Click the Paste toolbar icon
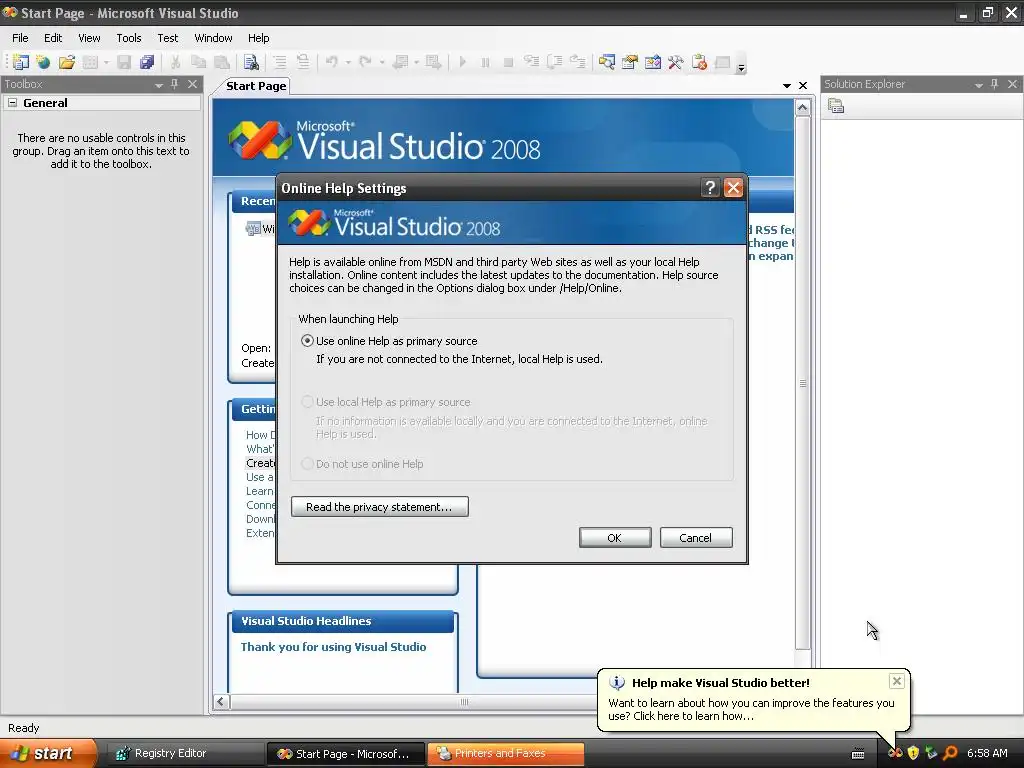 [222, 62]
